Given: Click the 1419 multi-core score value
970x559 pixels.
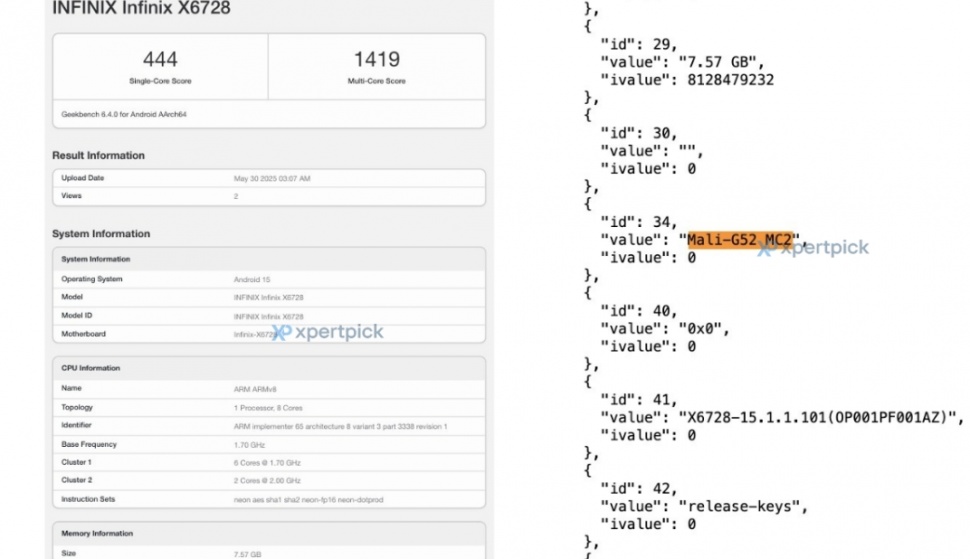Looking at the screenshot, I should pyautogui.click(x=377, y=59).
